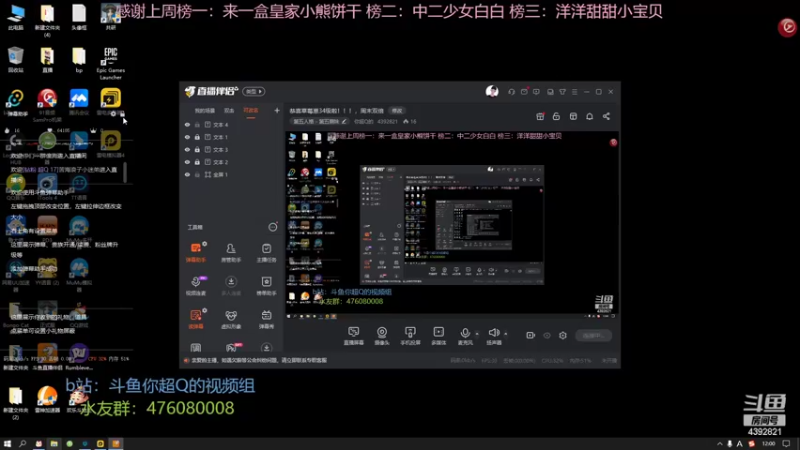Open the 主播任务 tool icon

266,252
